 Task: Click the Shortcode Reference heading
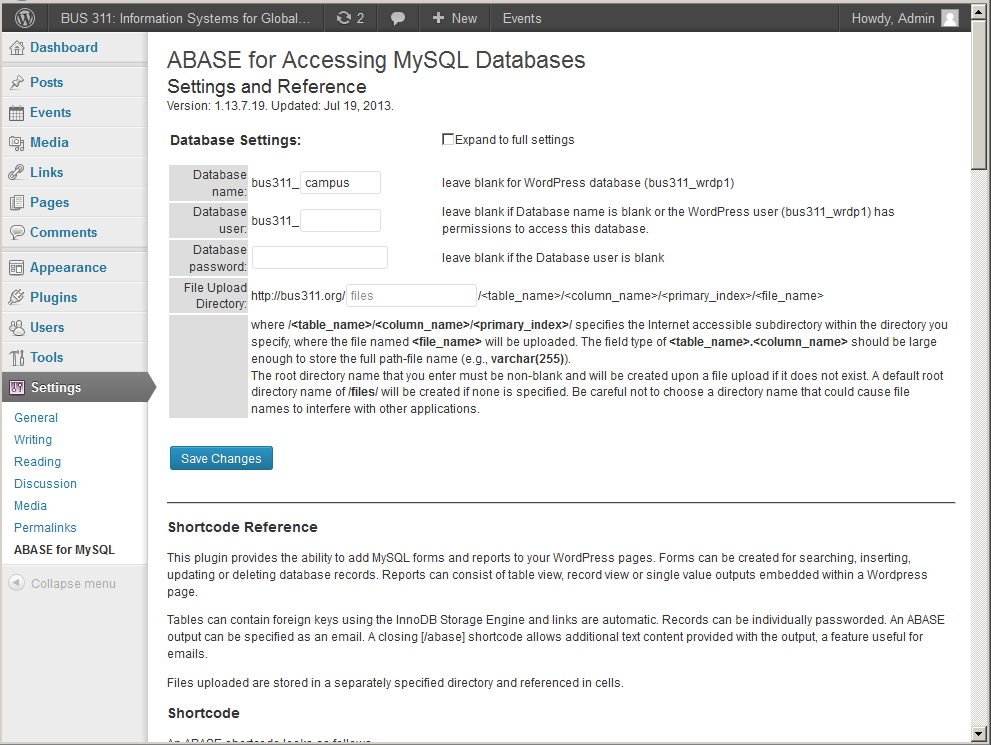[243, 527]
